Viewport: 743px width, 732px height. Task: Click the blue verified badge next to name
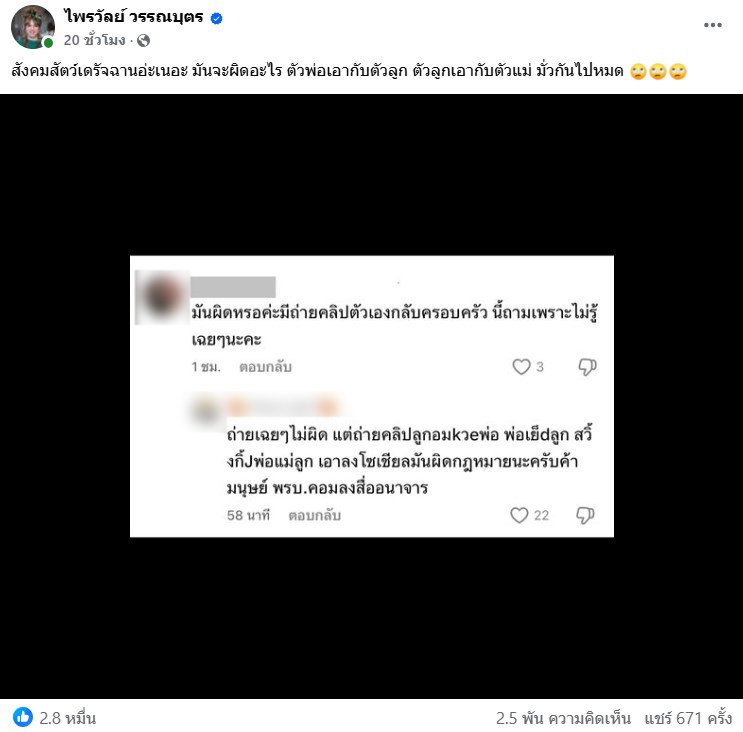[217, 18]
